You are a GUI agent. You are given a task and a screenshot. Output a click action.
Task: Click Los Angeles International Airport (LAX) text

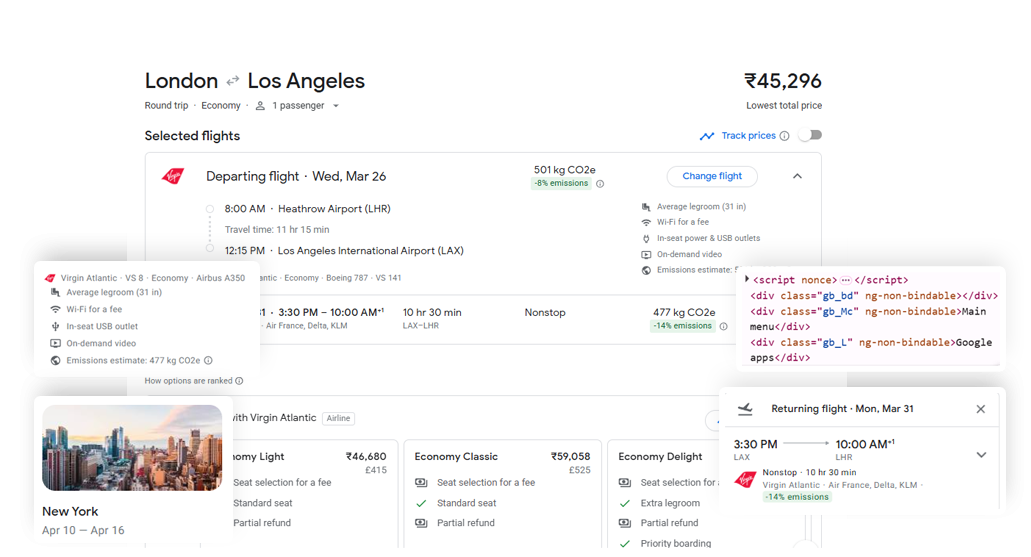pos(370,251)
